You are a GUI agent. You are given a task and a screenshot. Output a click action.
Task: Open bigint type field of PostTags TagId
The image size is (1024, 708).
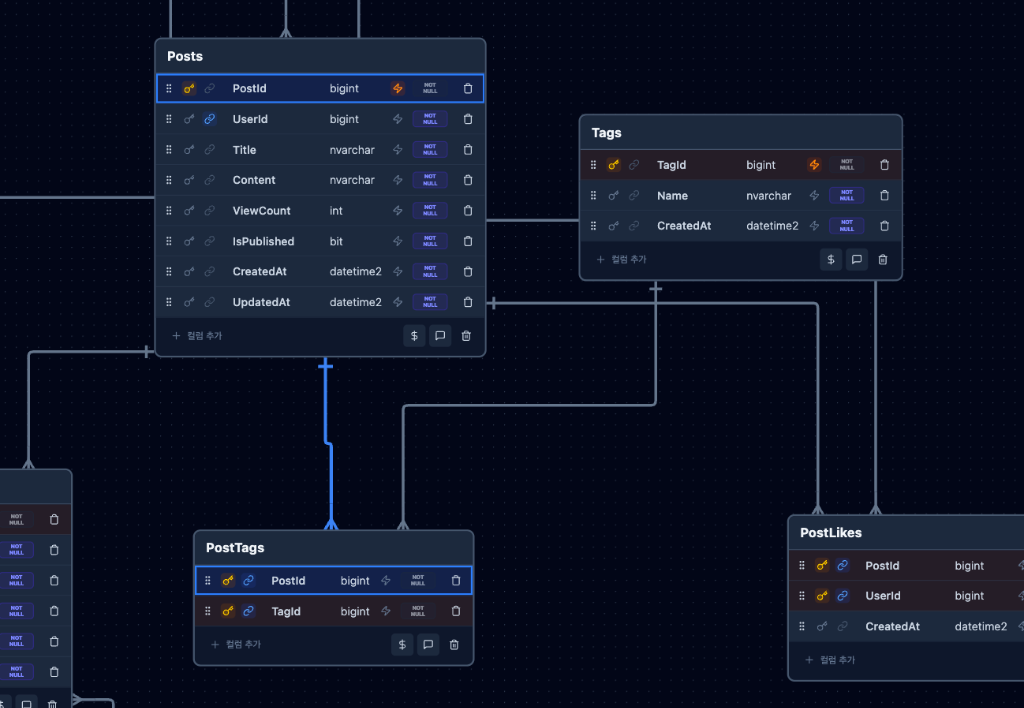tap(355, 611)
